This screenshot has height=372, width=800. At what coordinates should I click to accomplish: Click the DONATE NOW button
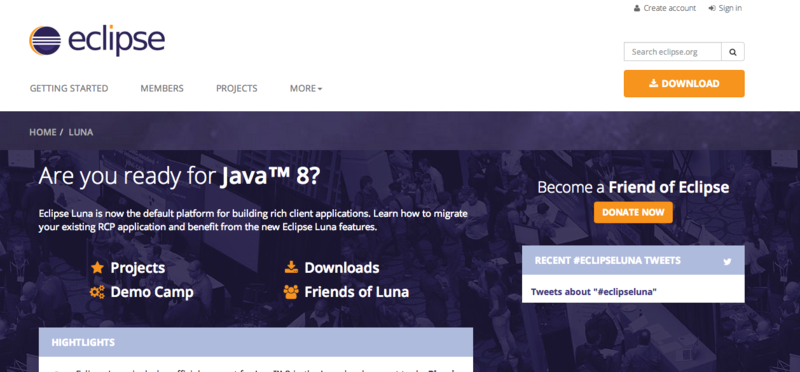pyautogui.click(x=633, y=212)
